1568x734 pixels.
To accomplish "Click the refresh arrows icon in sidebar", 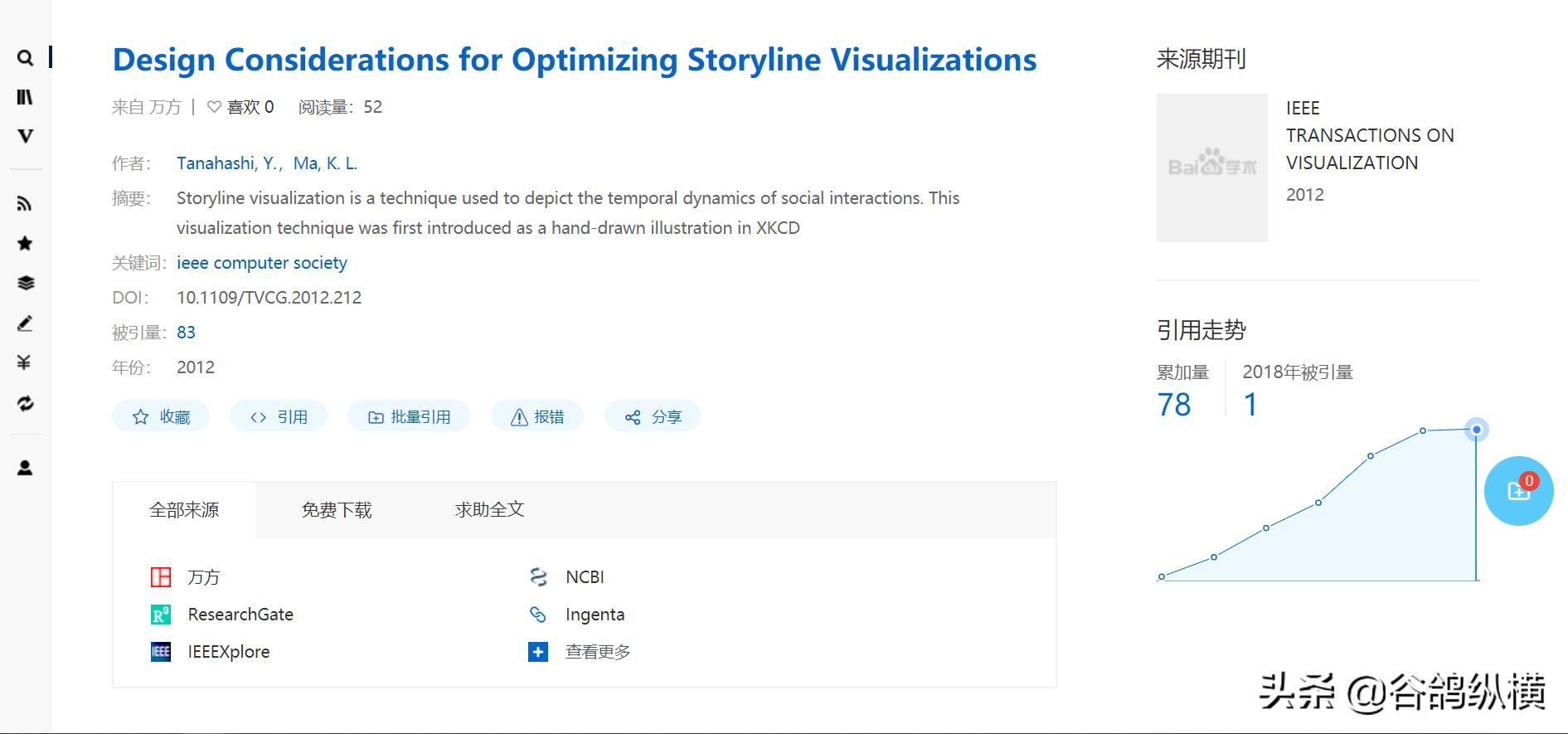I will tap(25, 403).
